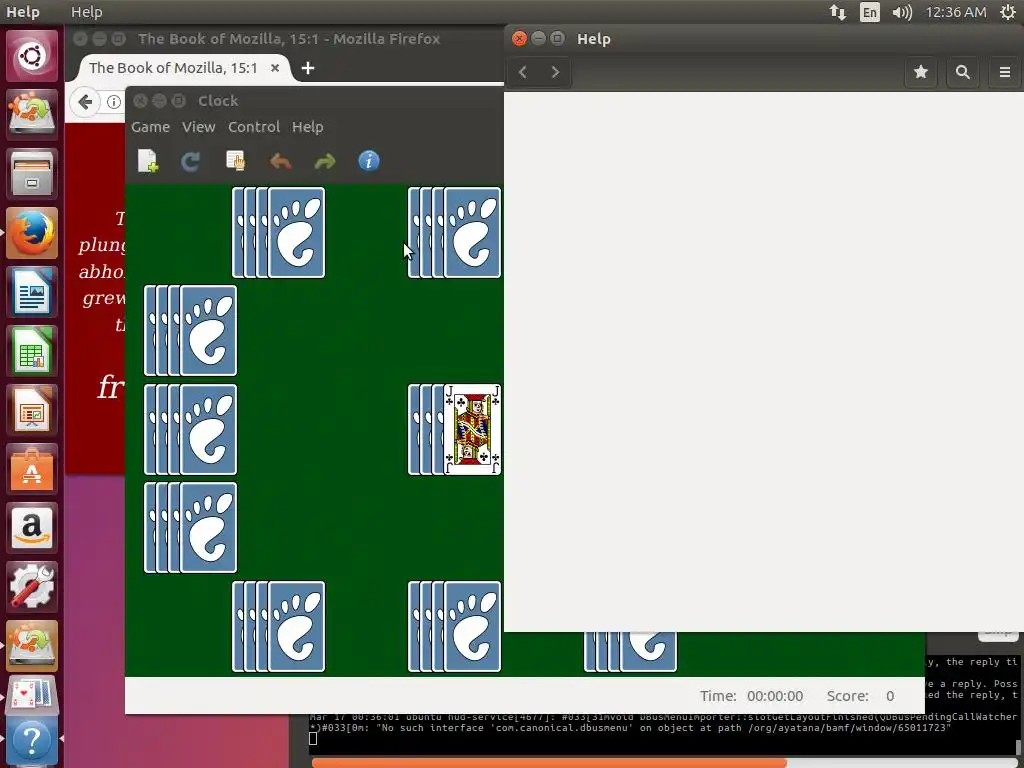Start a new game in Clock toolbar
Screen dimensions: 1024x768
[x=148, y=161]
